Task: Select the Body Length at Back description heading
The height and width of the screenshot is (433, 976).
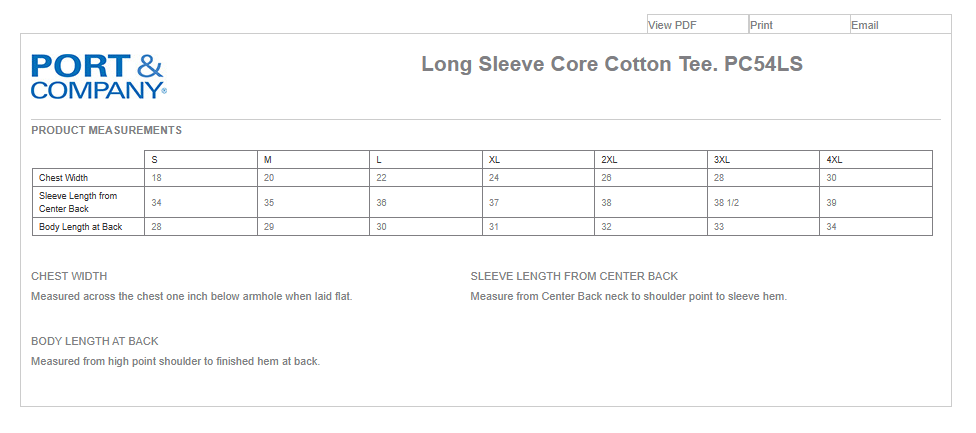Action: click(x=95, y=341)
